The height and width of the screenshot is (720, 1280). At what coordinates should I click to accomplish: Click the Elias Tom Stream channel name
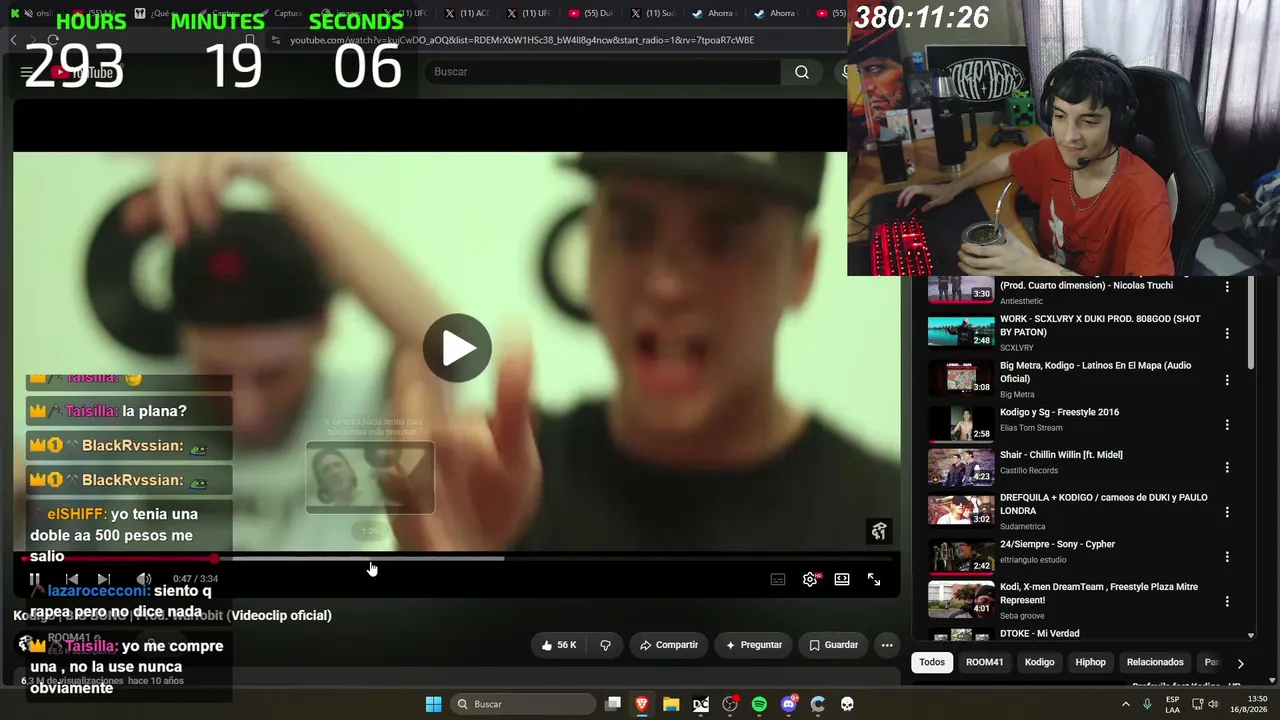tap(1031, 428)
